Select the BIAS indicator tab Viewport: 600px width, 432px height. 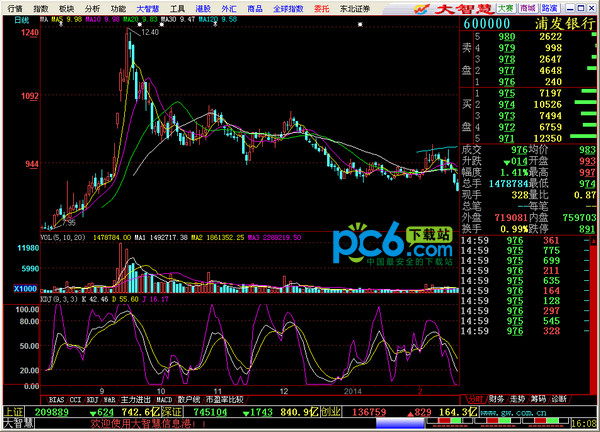tap(57, 398)
